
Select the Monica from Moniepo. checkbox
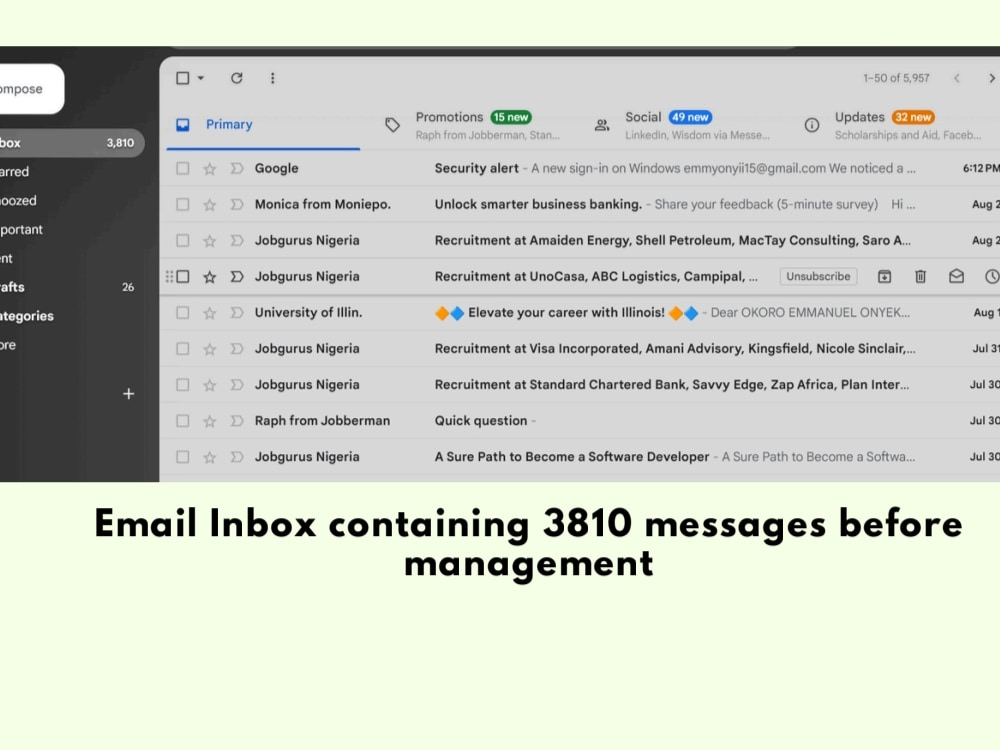182,204
